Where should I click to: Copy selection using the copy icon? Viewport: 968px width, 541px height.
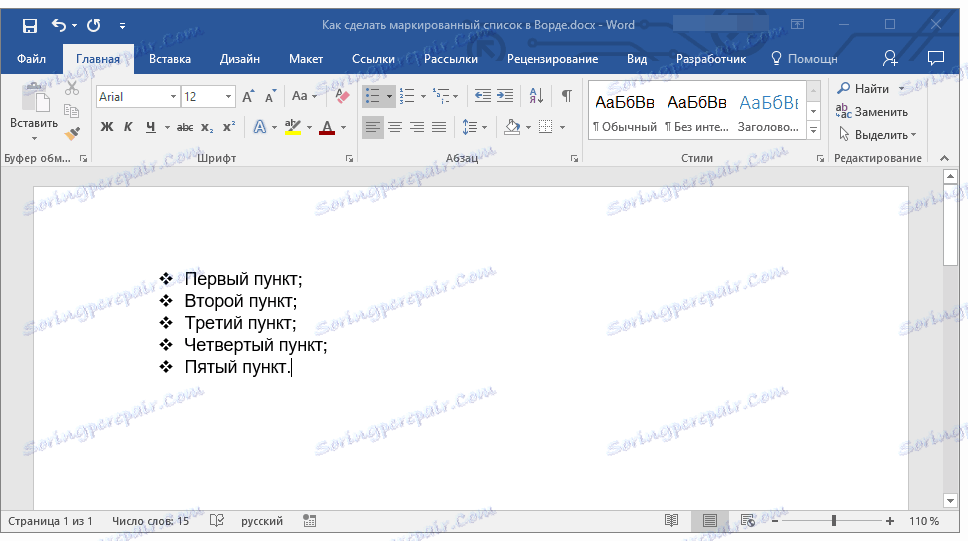(x=72, y=111)
